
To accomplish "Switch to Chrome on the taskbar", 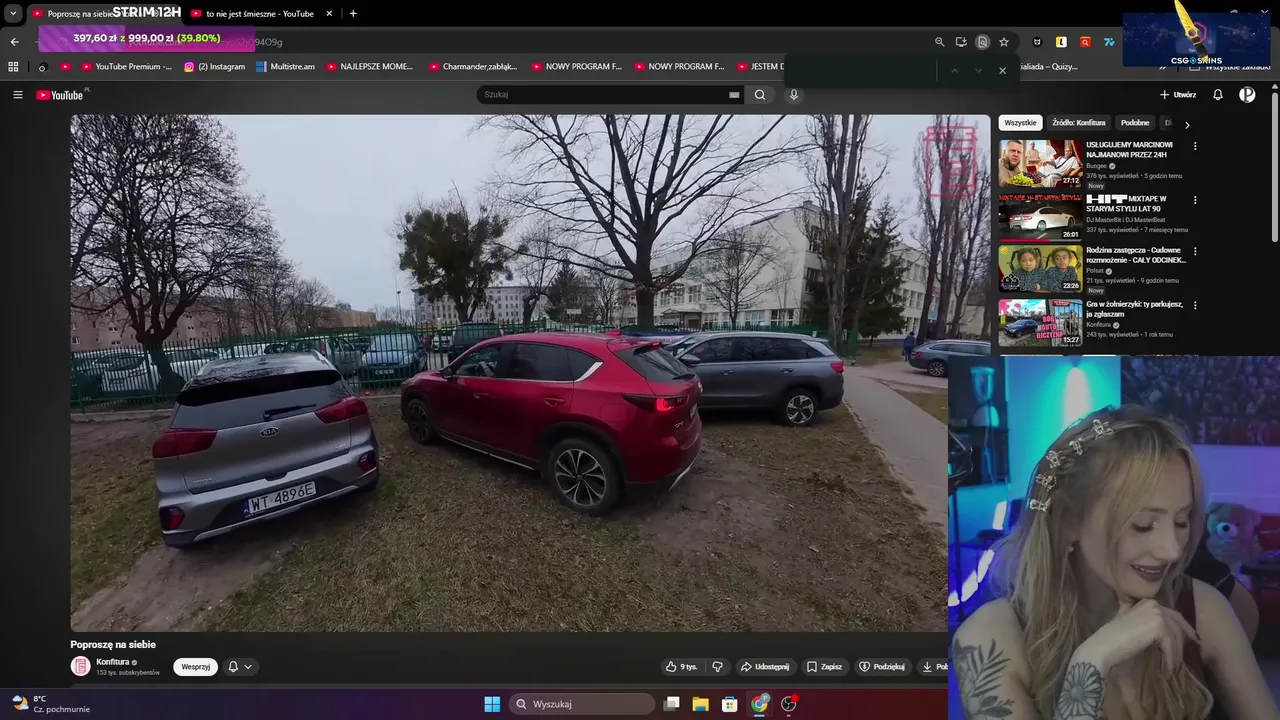I will [760, 704].
